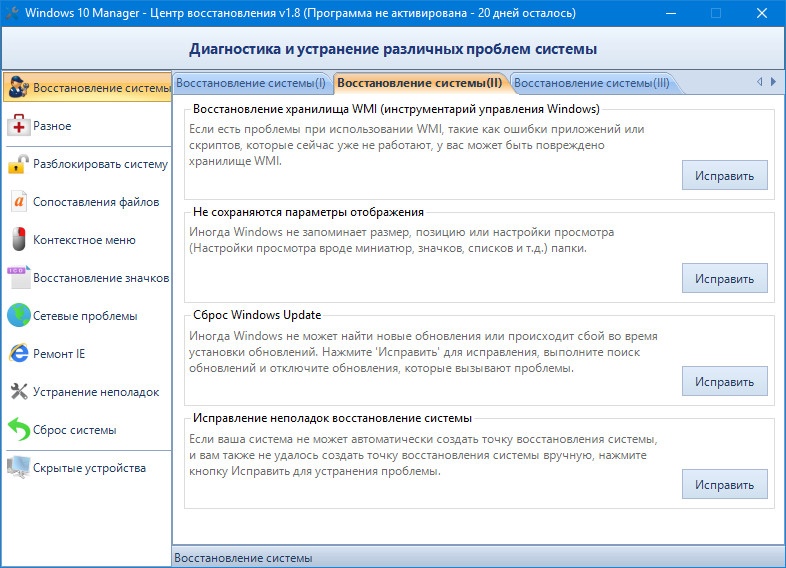Open tab Восстановление системы(III)
The width and height of the screenshot is (786, 568).
(592, 83)
